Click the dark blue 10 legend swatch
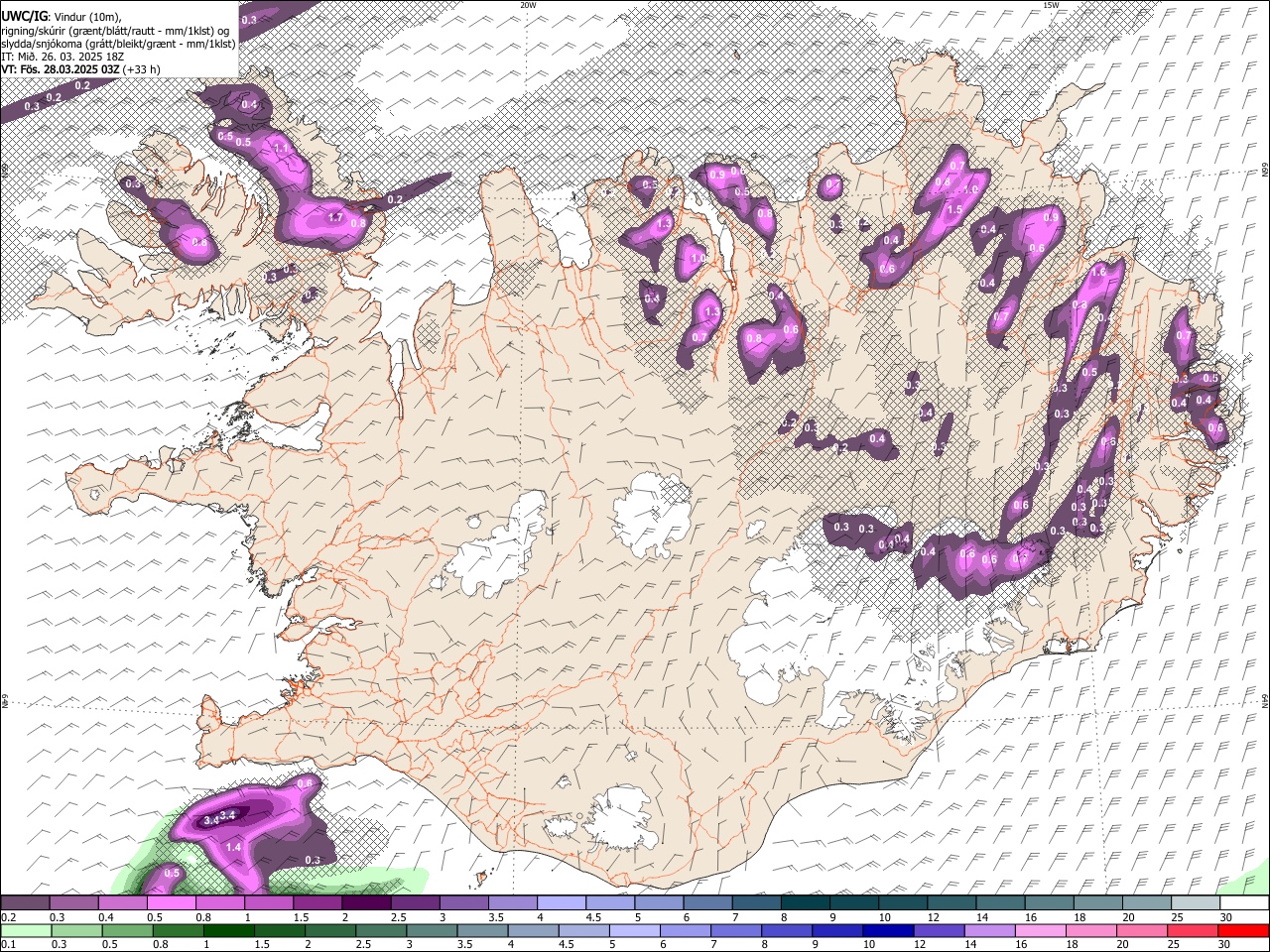The width and height of the screenshot is (1270, 952). (887, 930)
